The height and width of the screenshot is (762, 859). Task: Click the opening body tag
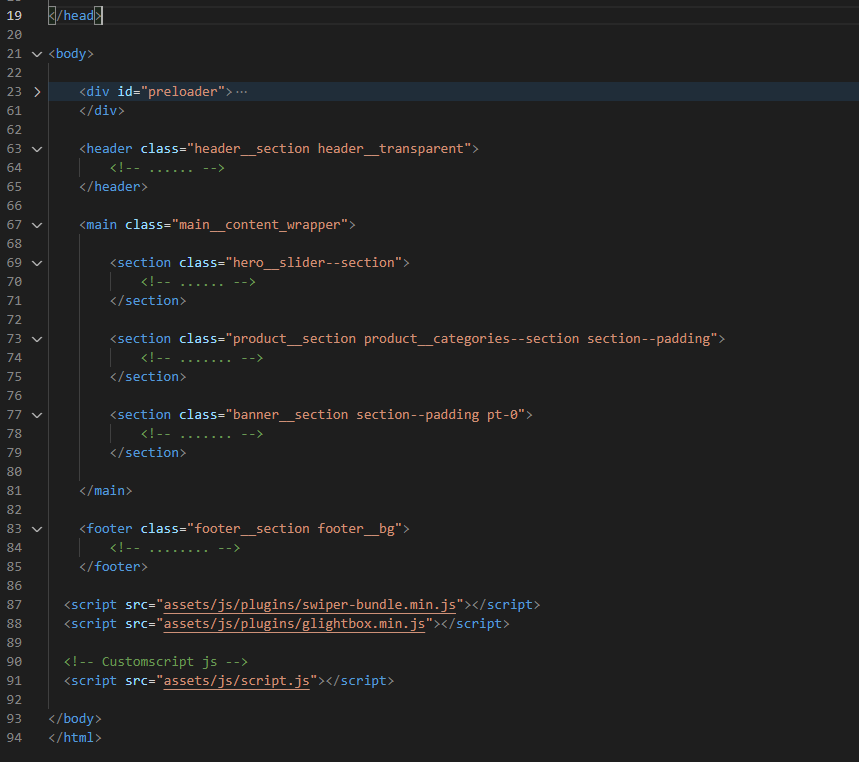pos(71,54)
